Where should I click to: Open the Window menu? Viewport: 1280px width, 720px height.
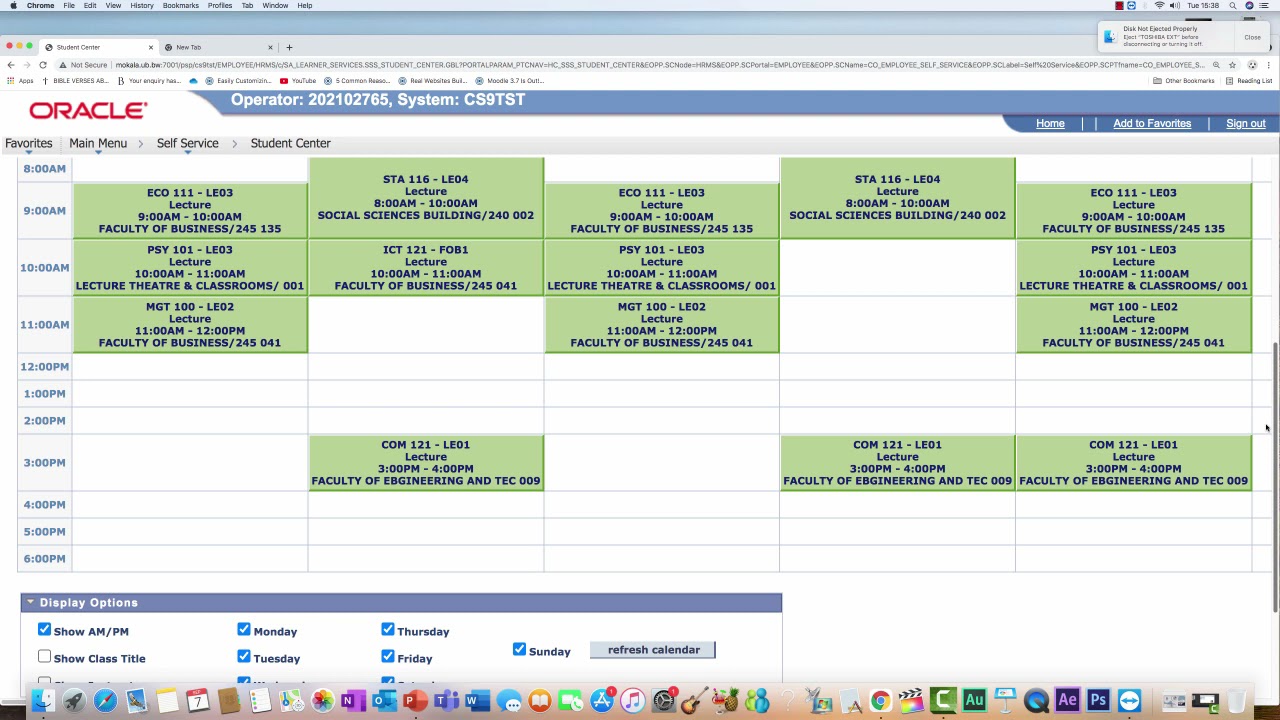[275, 6]
